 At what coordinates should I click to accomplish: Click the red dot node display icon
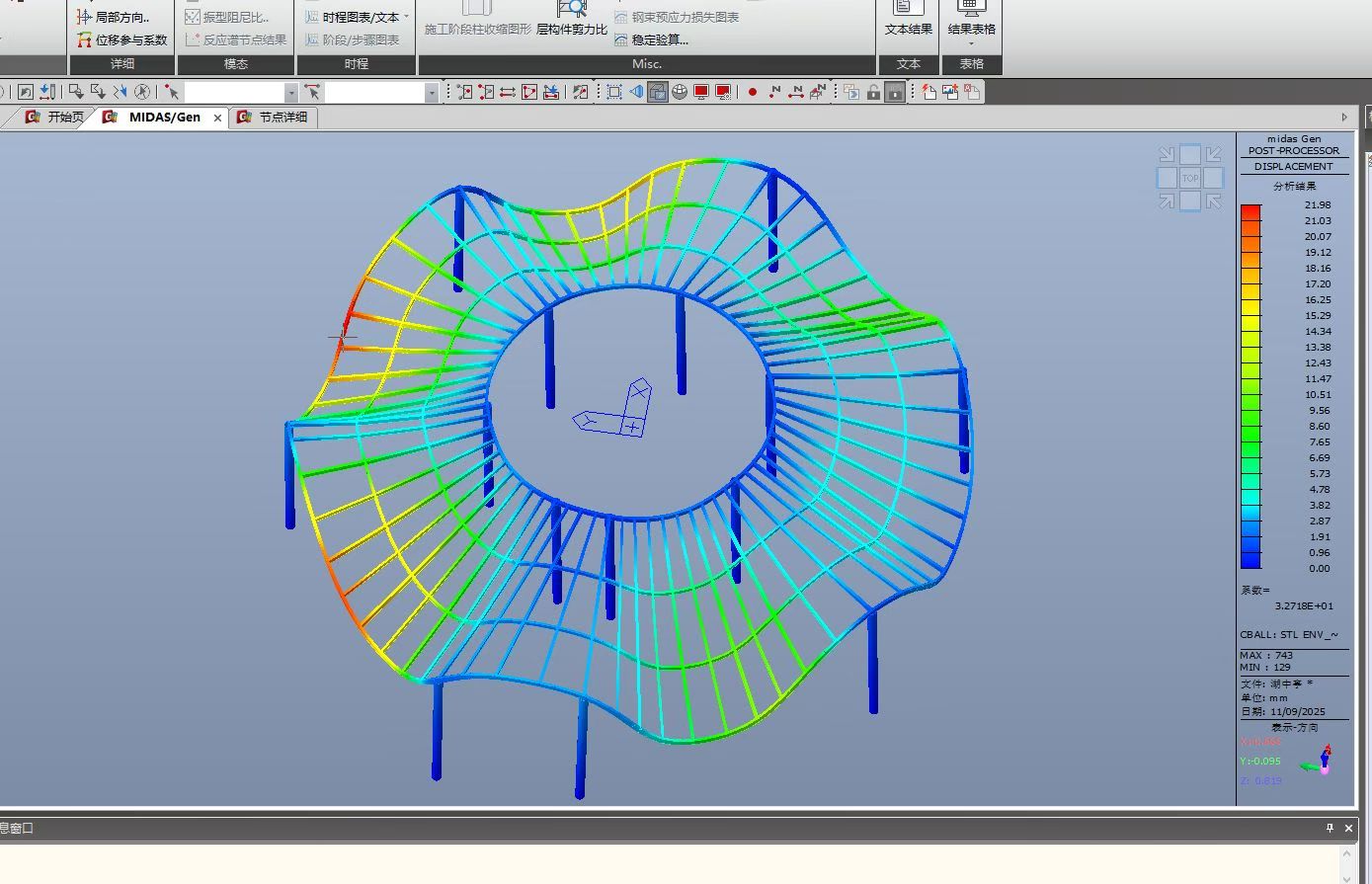753,92
